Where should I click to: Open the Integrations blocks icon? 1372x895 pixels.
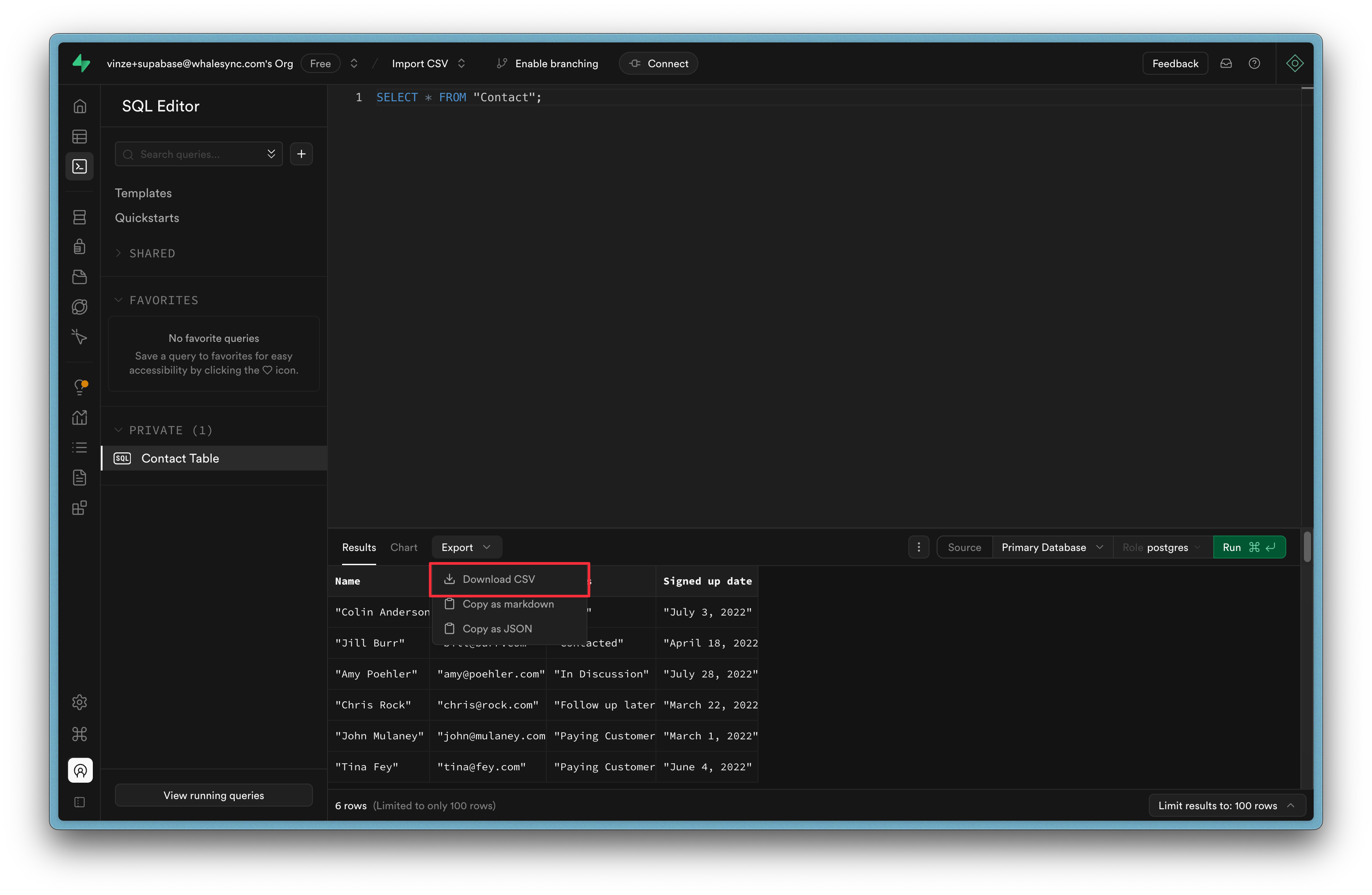(80, 508)
